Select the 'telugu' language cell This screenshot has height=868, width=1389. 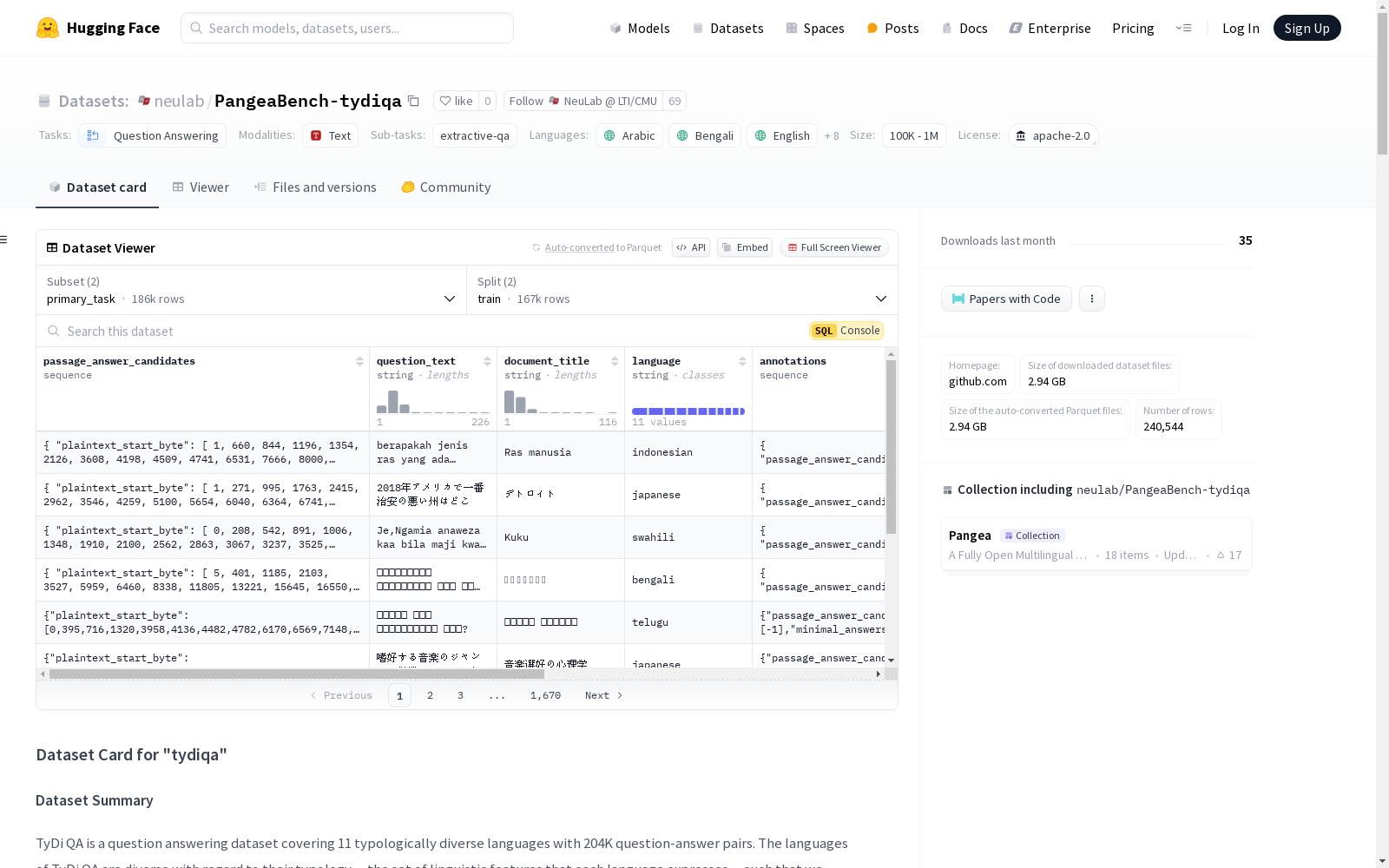(x=688, y=622)
